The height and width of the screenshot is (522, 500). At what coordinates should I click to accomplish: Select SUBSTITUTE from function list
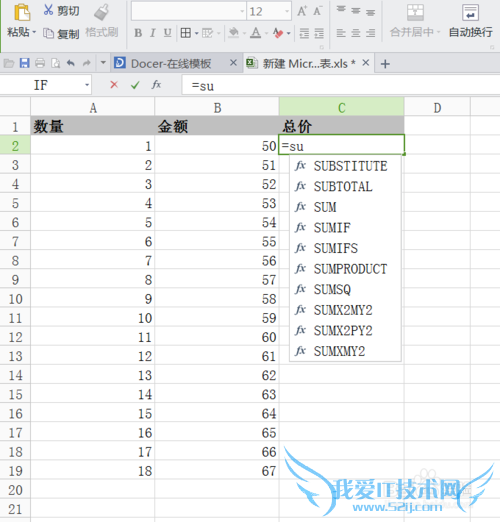[x=345, y=166]
